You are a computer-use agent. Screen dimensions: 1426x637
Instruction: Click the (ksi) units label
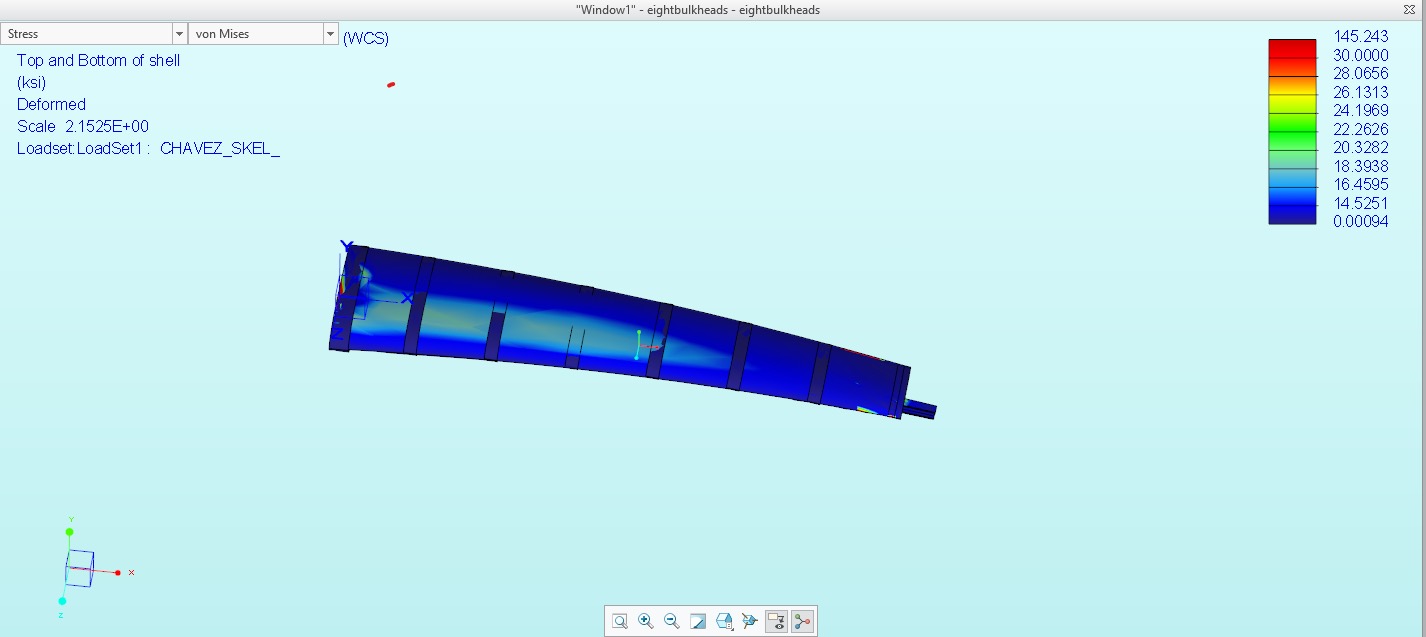point(32,83)
